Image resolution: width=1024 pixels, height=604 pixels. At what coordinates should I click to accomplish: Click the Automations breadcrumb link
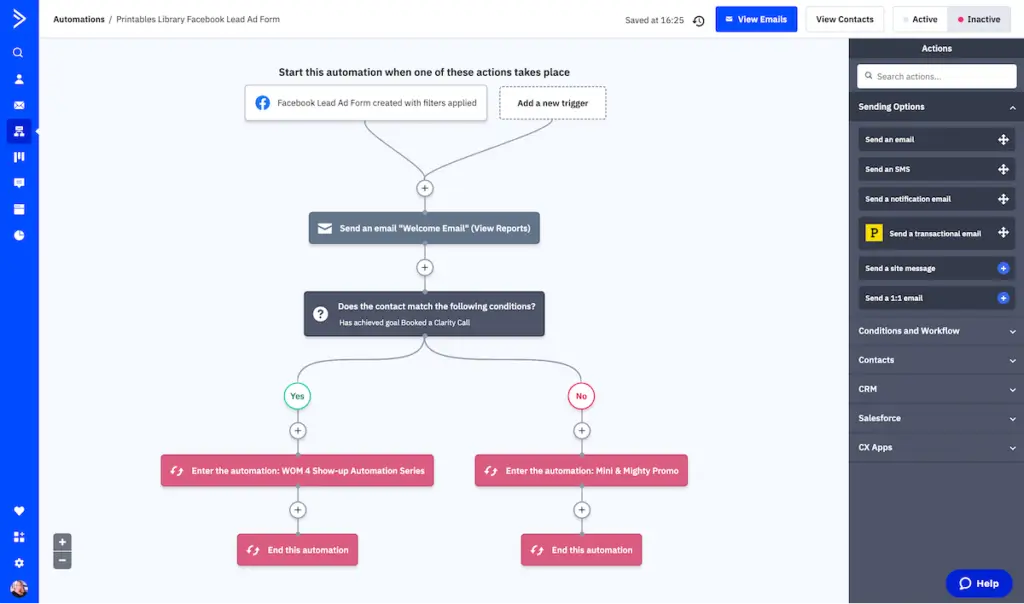coord(79,18)
